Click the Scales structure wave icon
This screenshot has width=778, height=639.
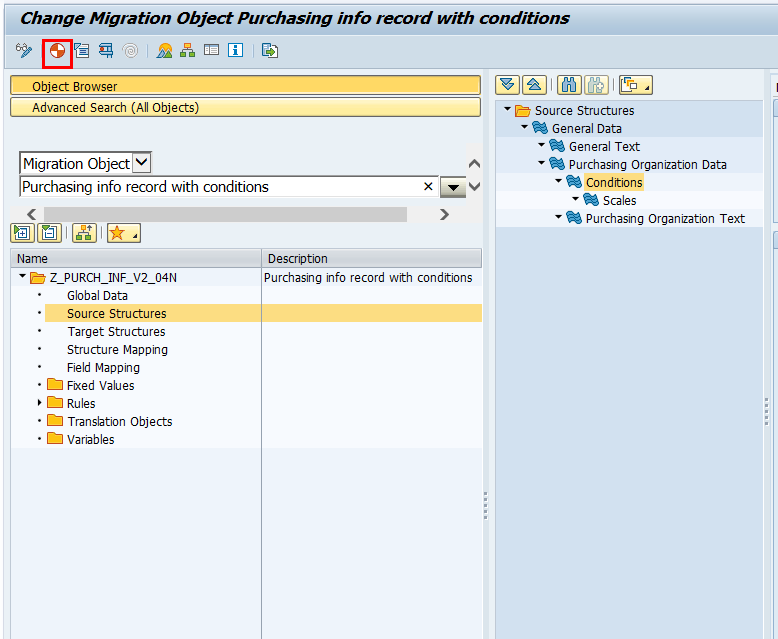[591, 200]
